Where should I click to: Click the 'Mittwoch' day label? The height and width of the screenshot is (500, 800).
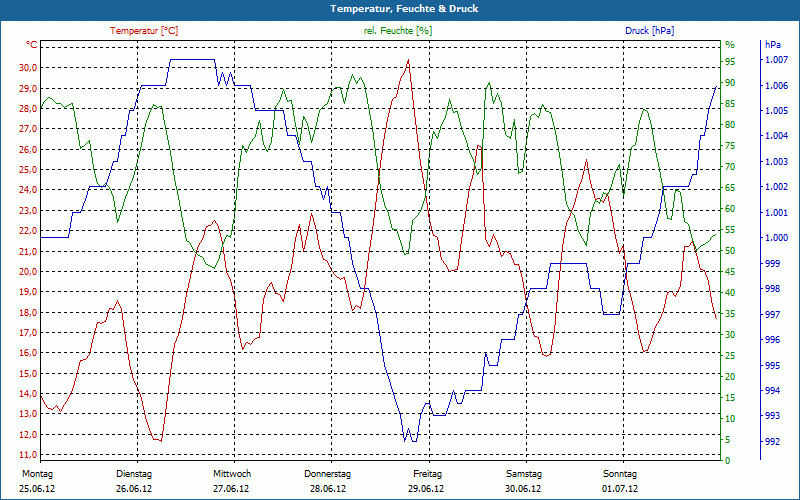pos(232,474)
